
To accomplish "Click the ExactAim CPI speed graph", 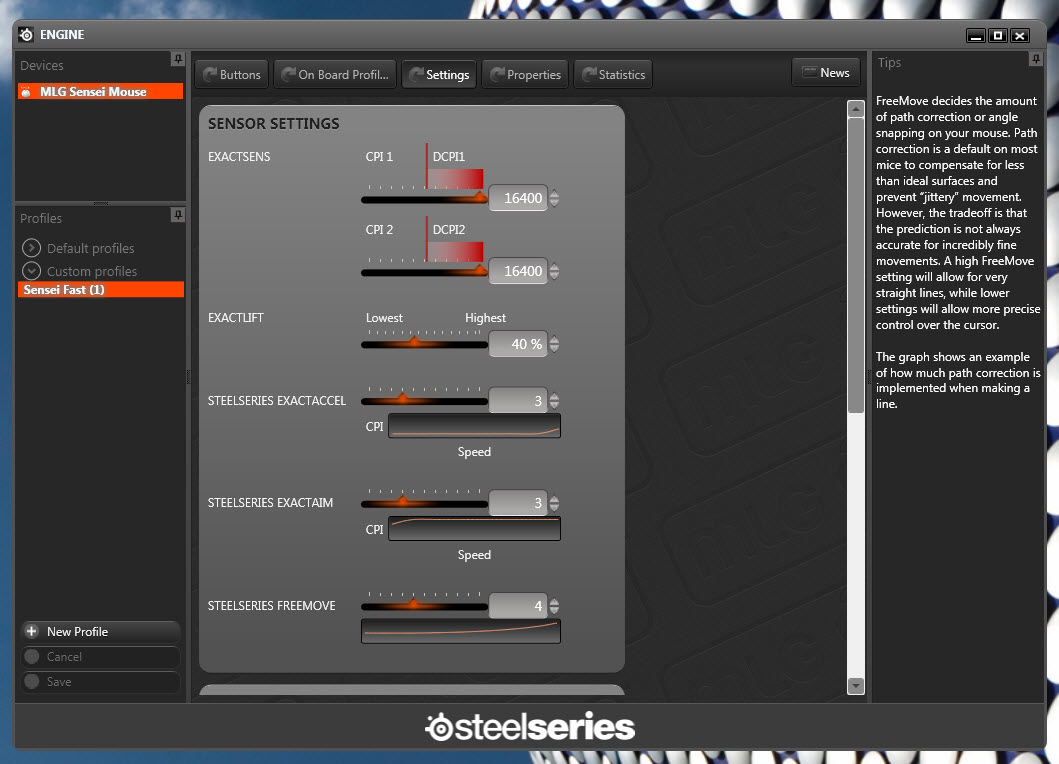I will pos(474,529).
